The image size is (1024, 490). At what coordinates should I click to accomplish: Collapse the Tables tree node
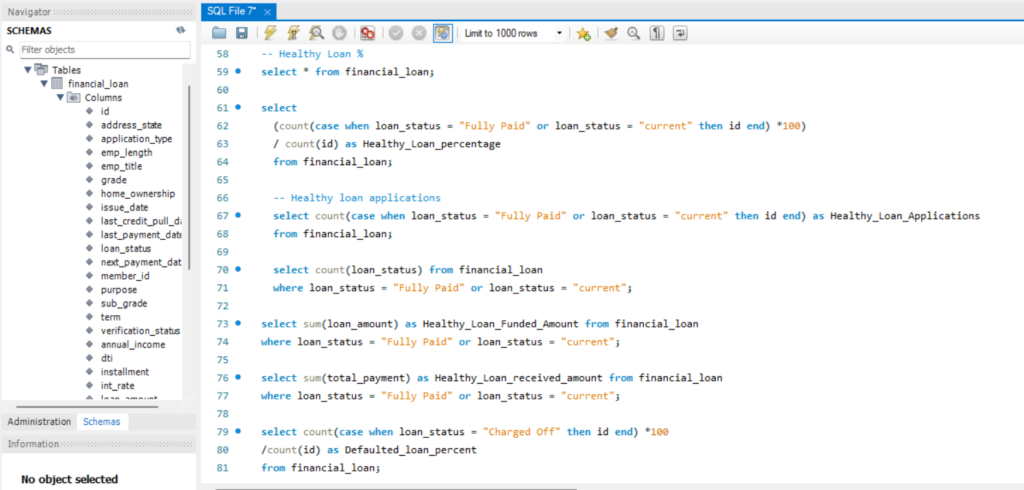[x=27, y=69]
